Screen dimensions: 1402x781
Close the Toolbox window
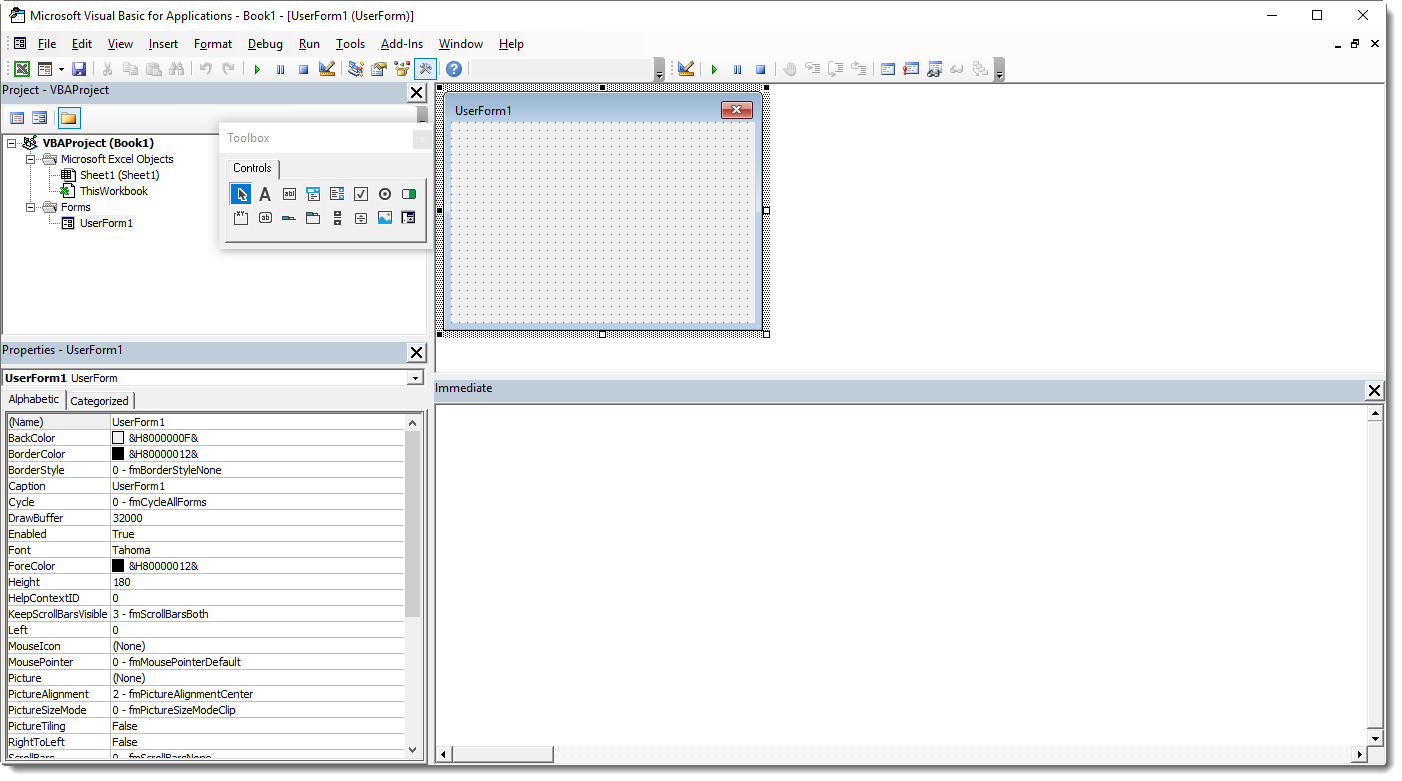tap(421, 139)
